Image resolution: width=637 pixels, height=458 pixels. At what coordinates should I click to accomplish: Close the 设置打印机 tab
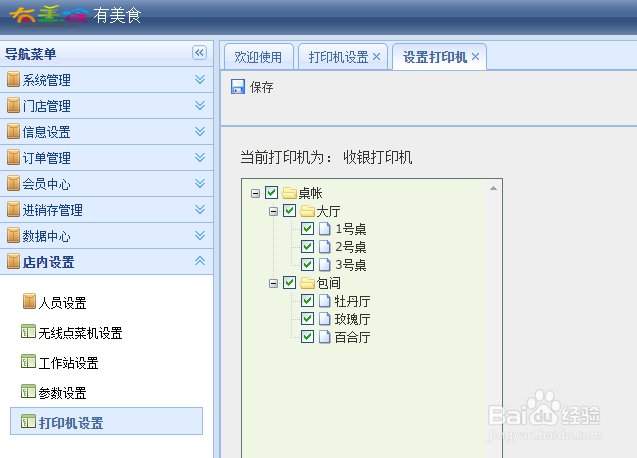point(475,56)
